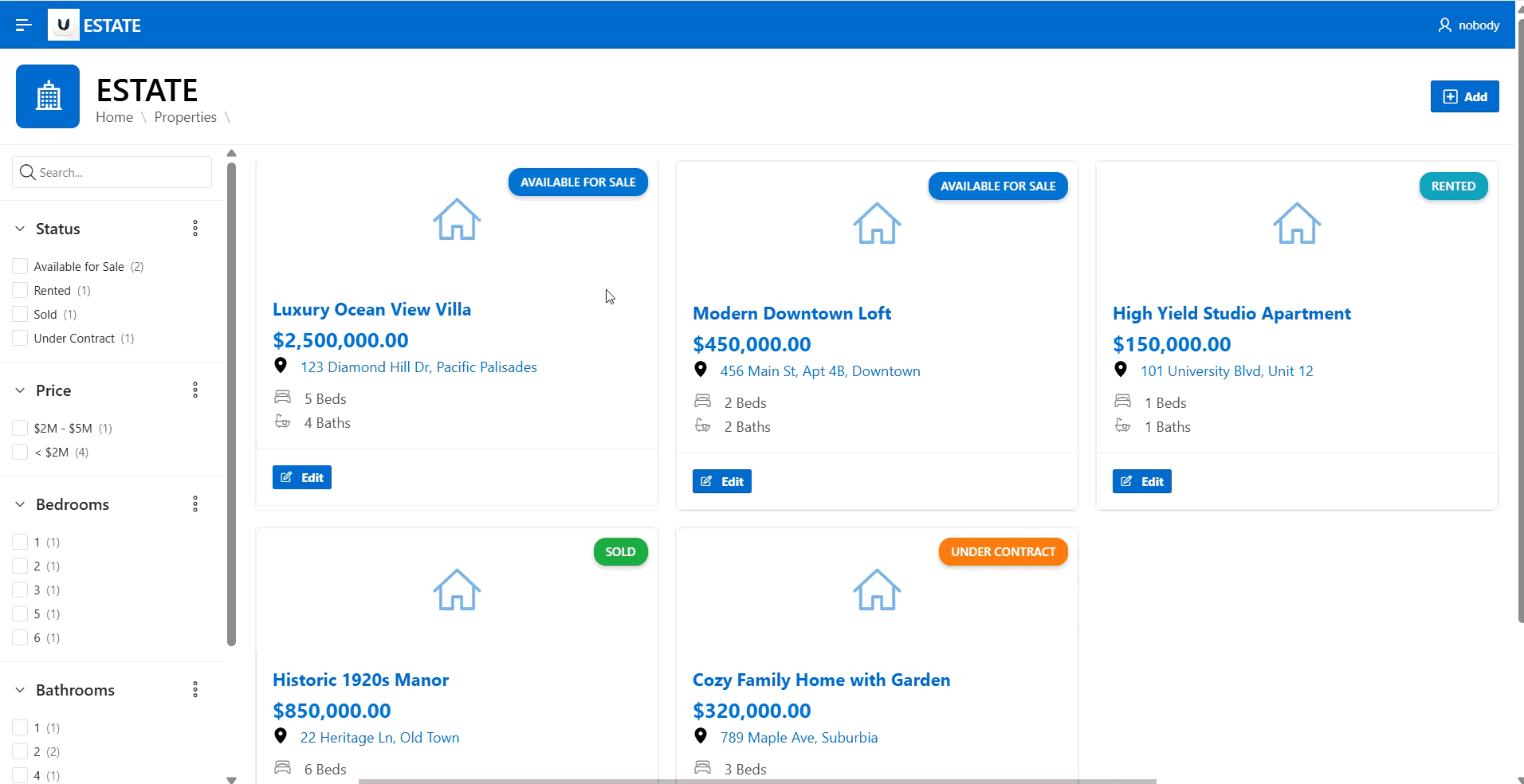
Task: Open the Bedrooms facet actions menu
Action: (195, 504)
